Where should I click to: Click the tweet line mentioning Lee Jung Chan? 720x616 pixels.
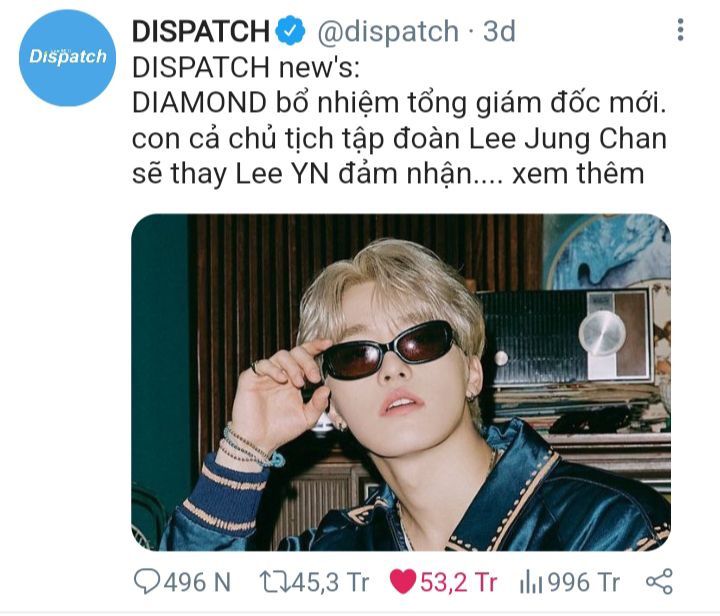(399, 139)
